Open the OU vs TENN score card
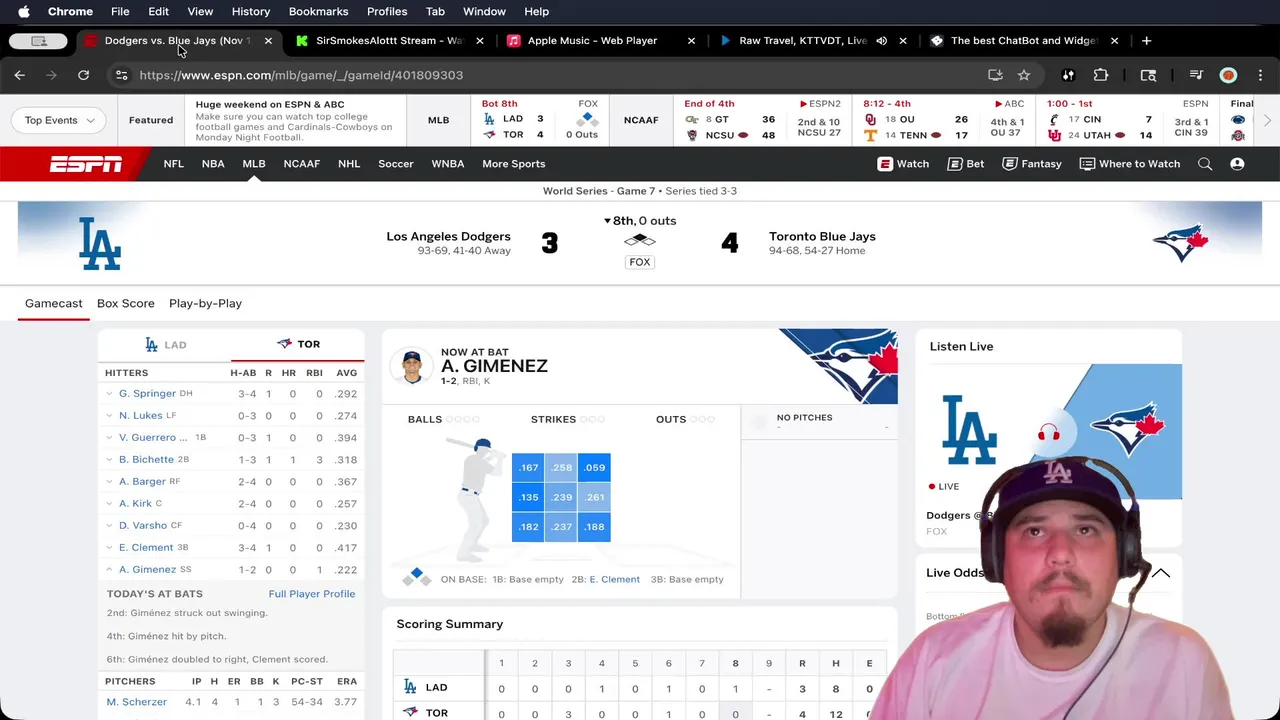The height and width of the screenshot is (720, 1280). pos(943,120)
